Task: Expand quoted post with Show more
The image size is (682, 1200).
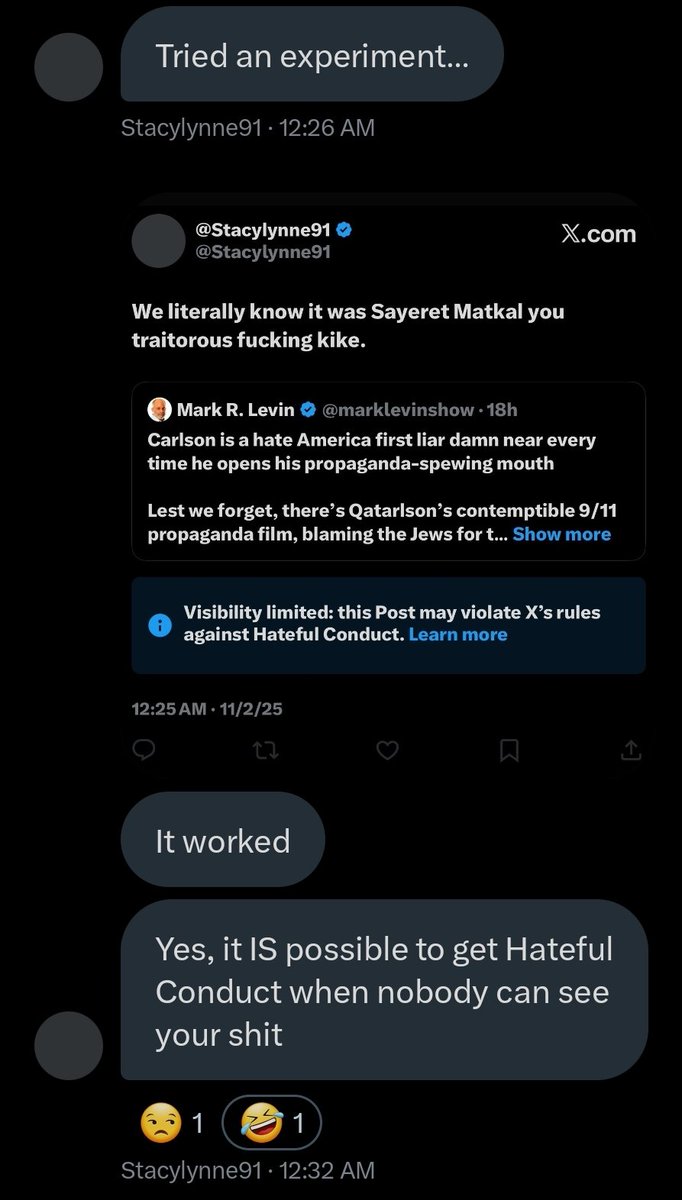Action: 561,534
